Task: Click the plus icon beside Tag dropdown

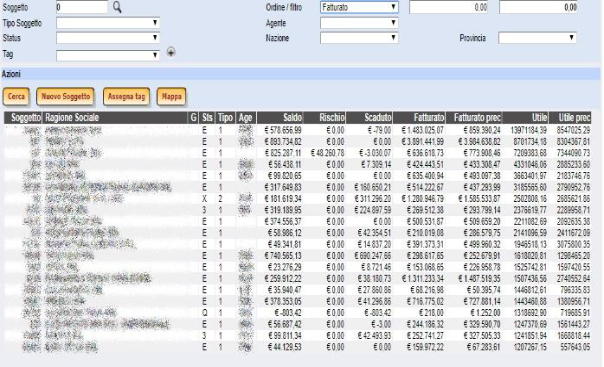Action: coord(171,52)
